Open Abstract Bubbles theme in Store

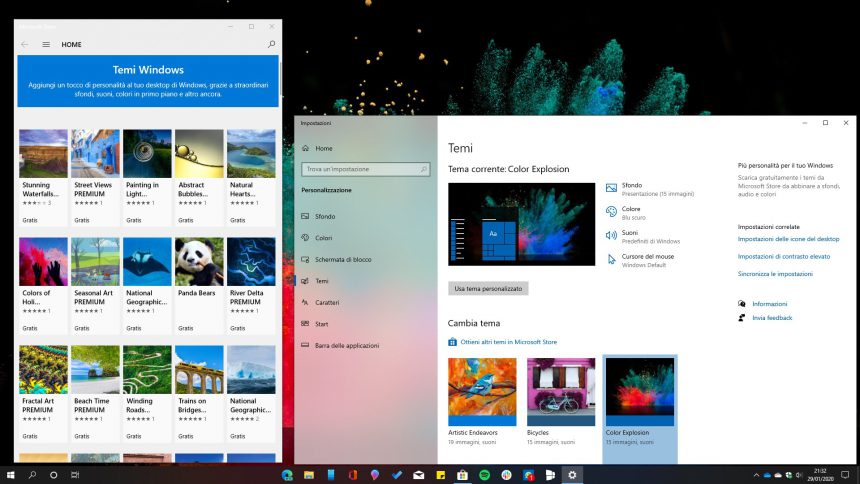click(199, 177)
